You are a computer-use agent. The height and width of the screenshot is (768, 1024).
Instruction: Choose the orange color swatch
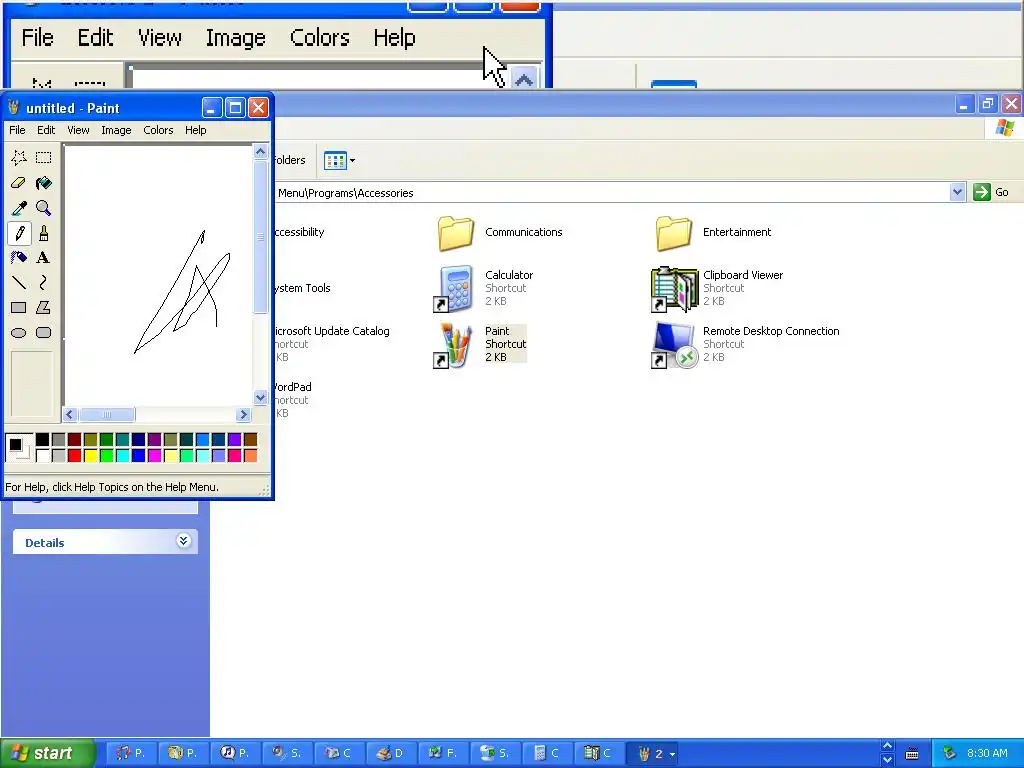click(250, 455)
